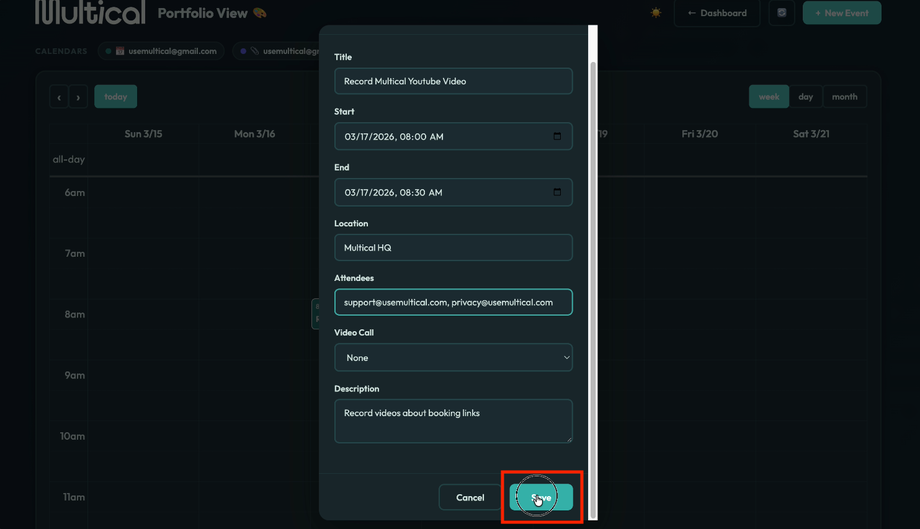Edit the Title field

[453, 81]
